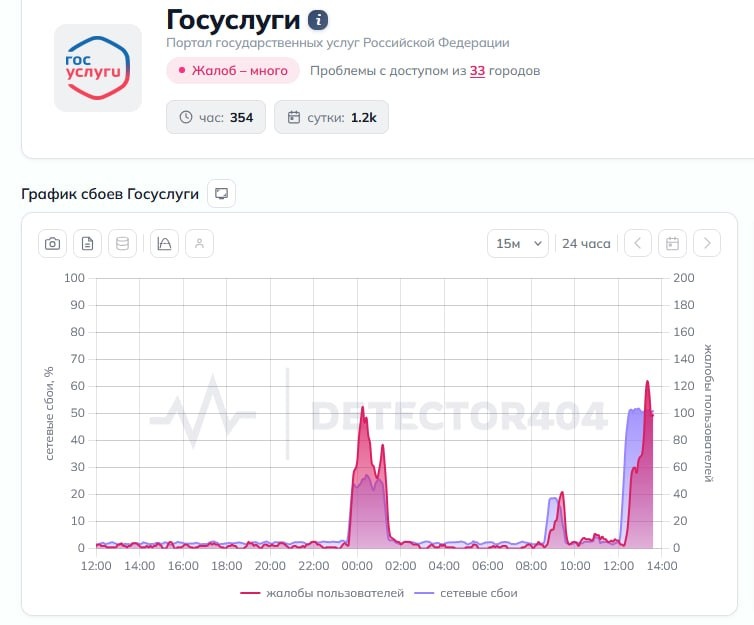Go to previous period with left chevron
The image size is (754, 625).
(638, 244)
